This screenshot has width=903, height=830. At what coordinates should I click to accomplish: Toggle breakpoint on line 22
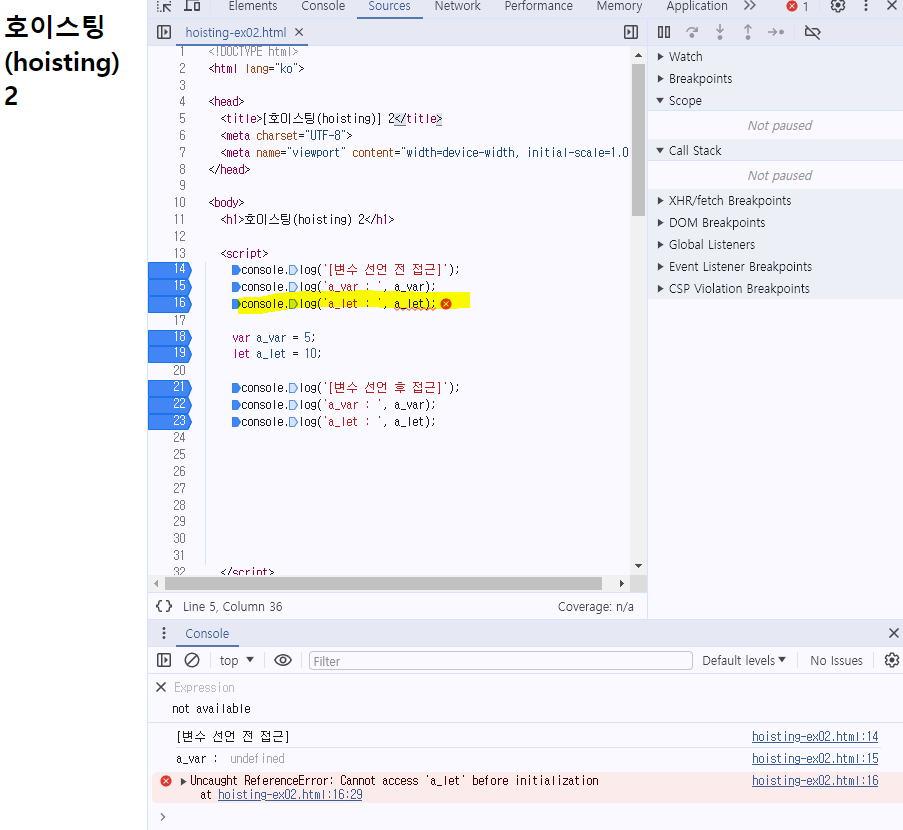(170, 404)
